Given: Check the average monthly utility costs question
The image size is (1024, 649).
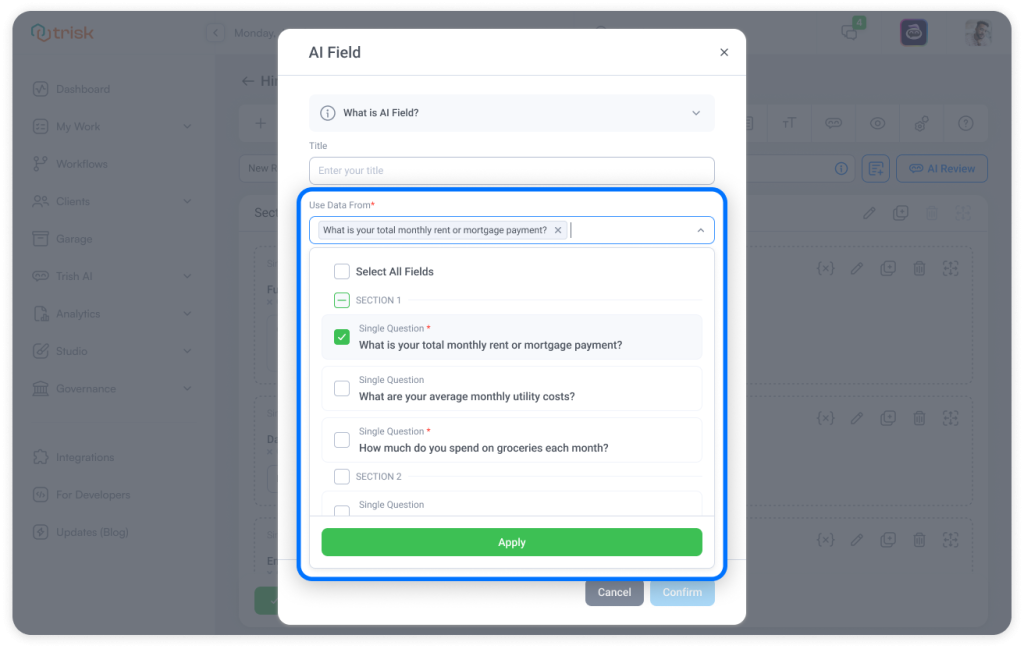Looking at the screenshot, I should (342, 388).
